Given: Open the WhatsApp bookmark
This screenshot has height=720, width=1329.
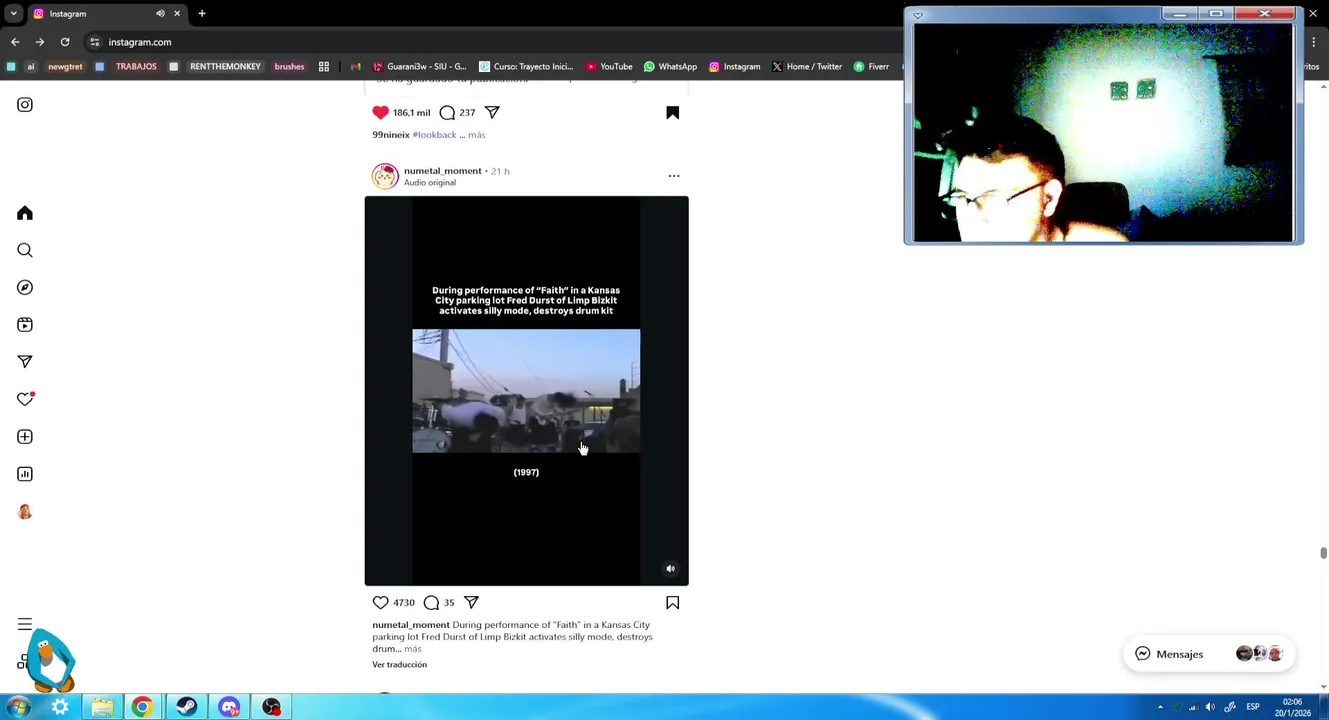Looking at the screenshot, I should [x=670, y=67].
